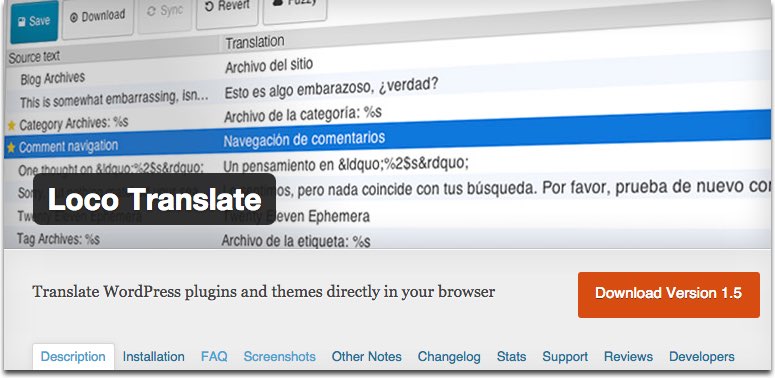Image resolution: width=775 pixels, height=378 pixels.
Task: Open the Description tab
Action: [x=73, y=357]
